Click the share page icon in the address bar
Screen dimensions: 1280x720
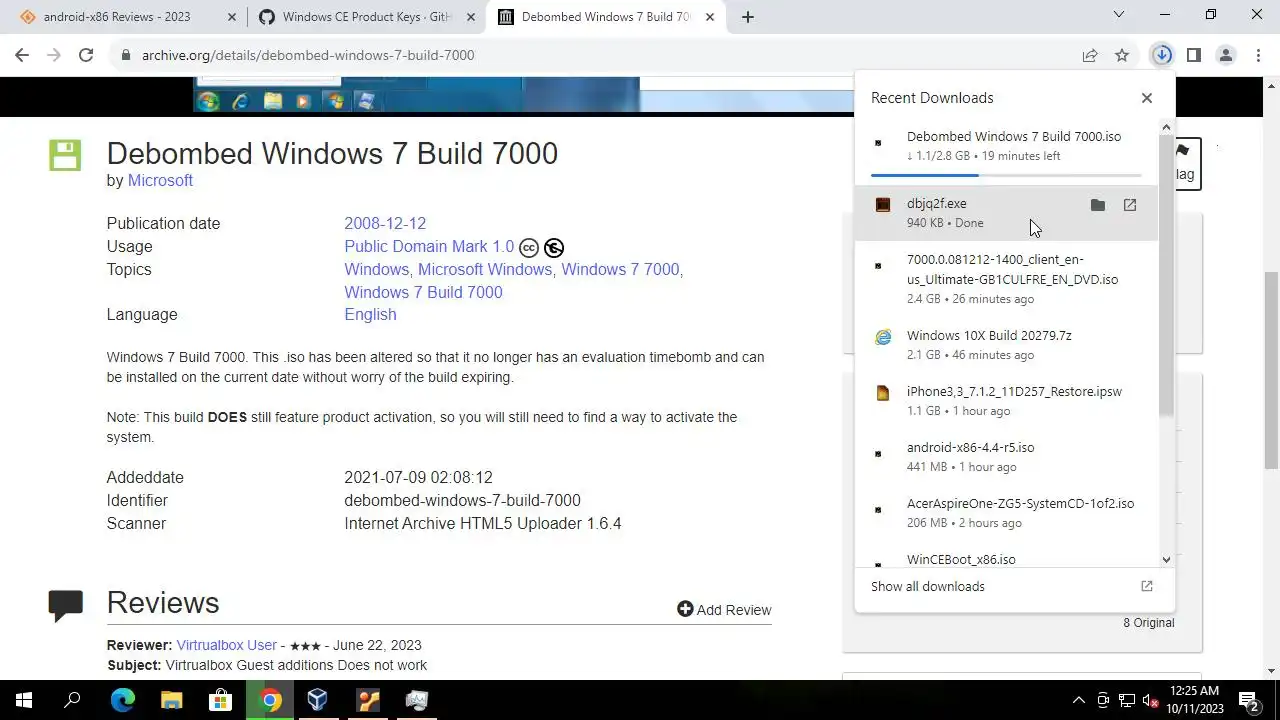click(1090, 55)
